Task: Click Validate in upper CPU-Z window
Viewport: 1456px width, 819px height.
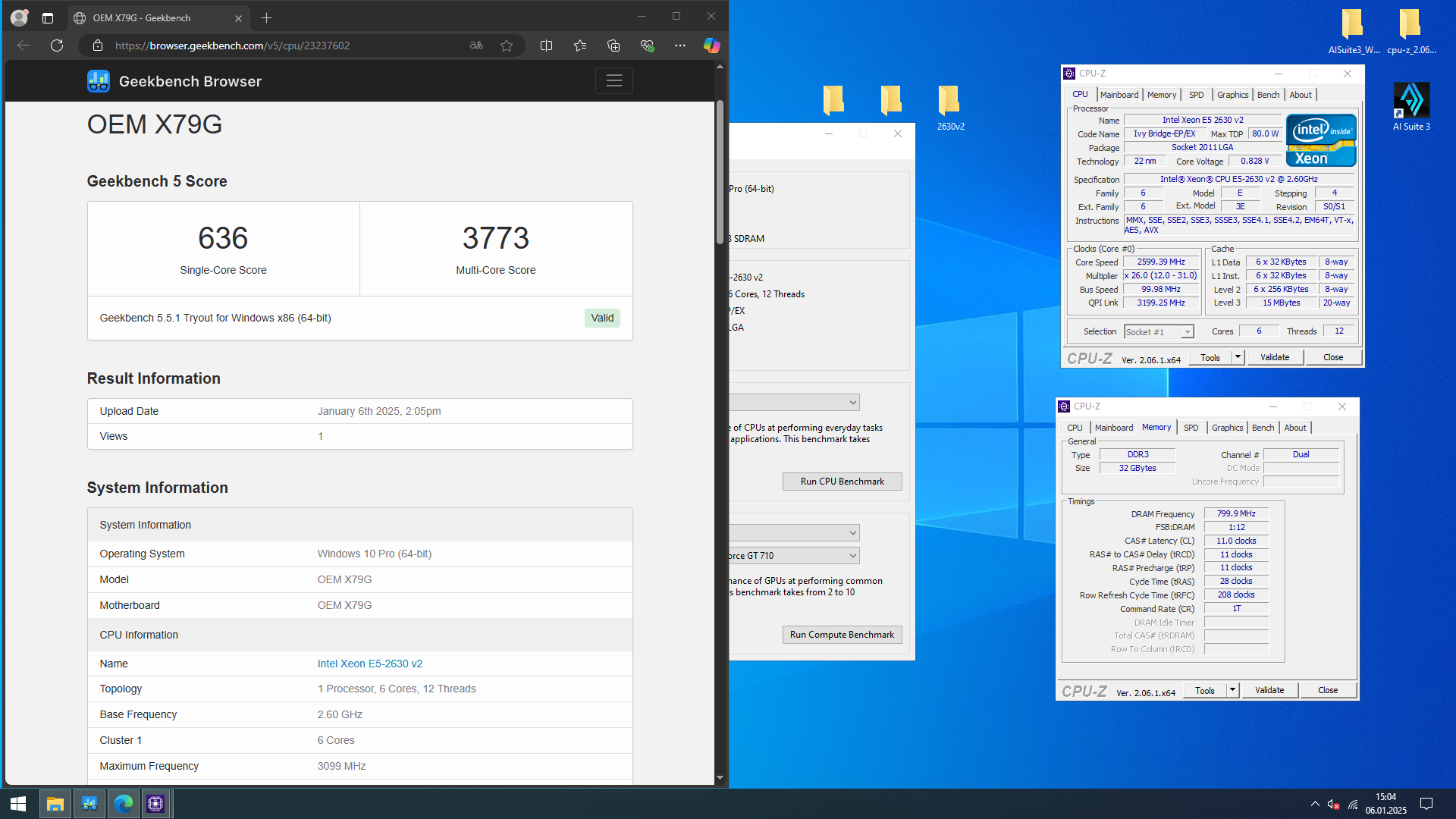Action: click(x=1275, y=357)
